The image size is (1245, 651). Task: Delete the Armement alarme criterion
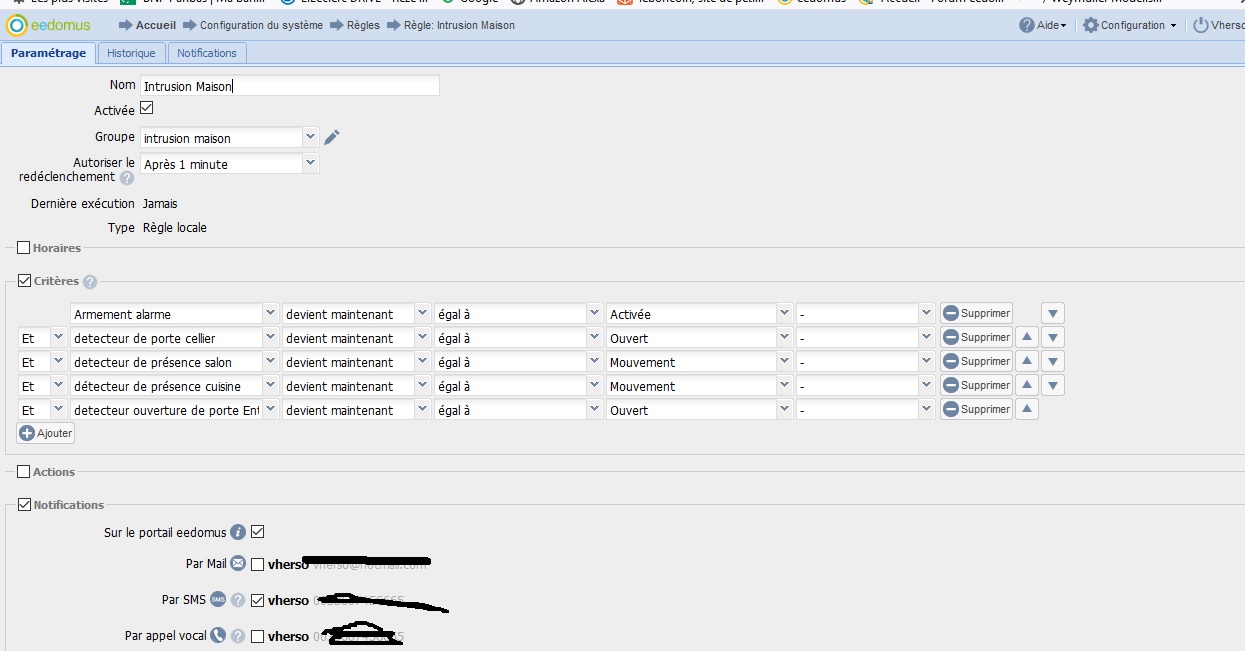pyautogui.click(x=976, y=313)
